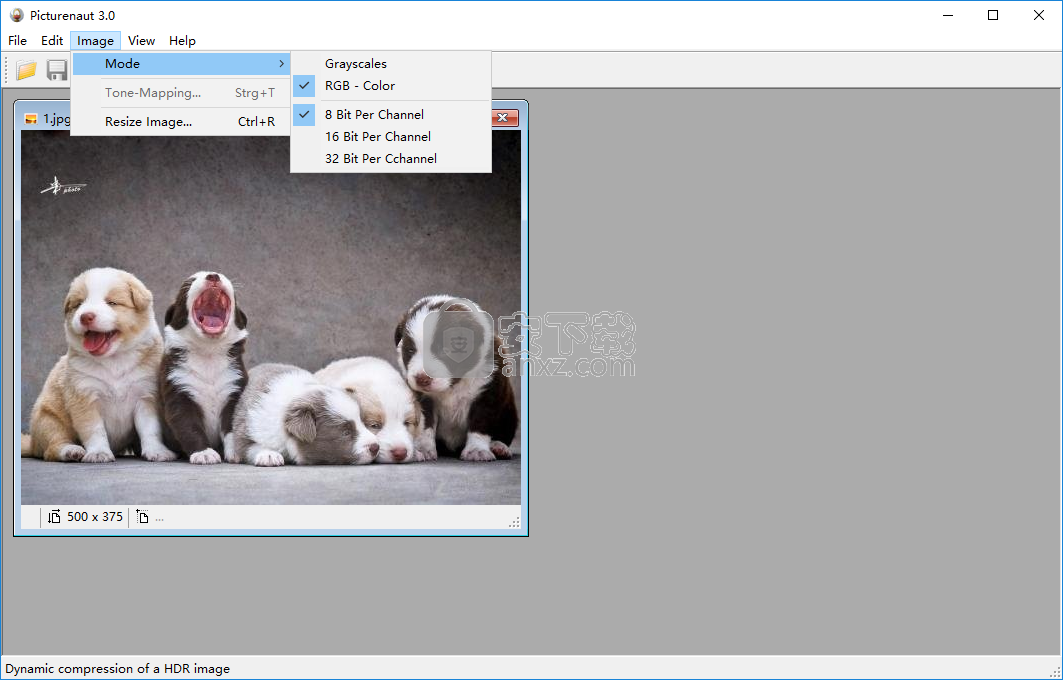Click the "Picturenaut 3.0" title text
This screenshot has height=680, width=1063.
(73, 15)
